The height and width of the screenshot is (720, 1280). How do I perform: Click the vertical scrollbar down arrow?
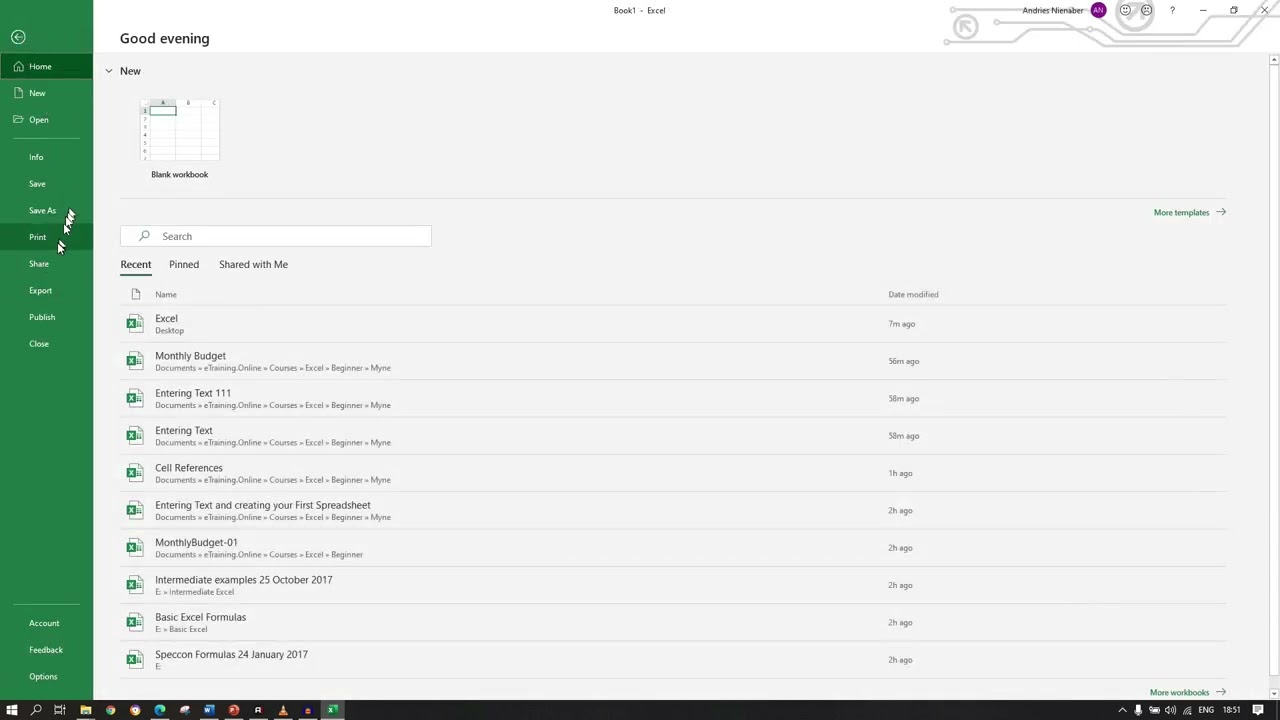[1274, 693]
